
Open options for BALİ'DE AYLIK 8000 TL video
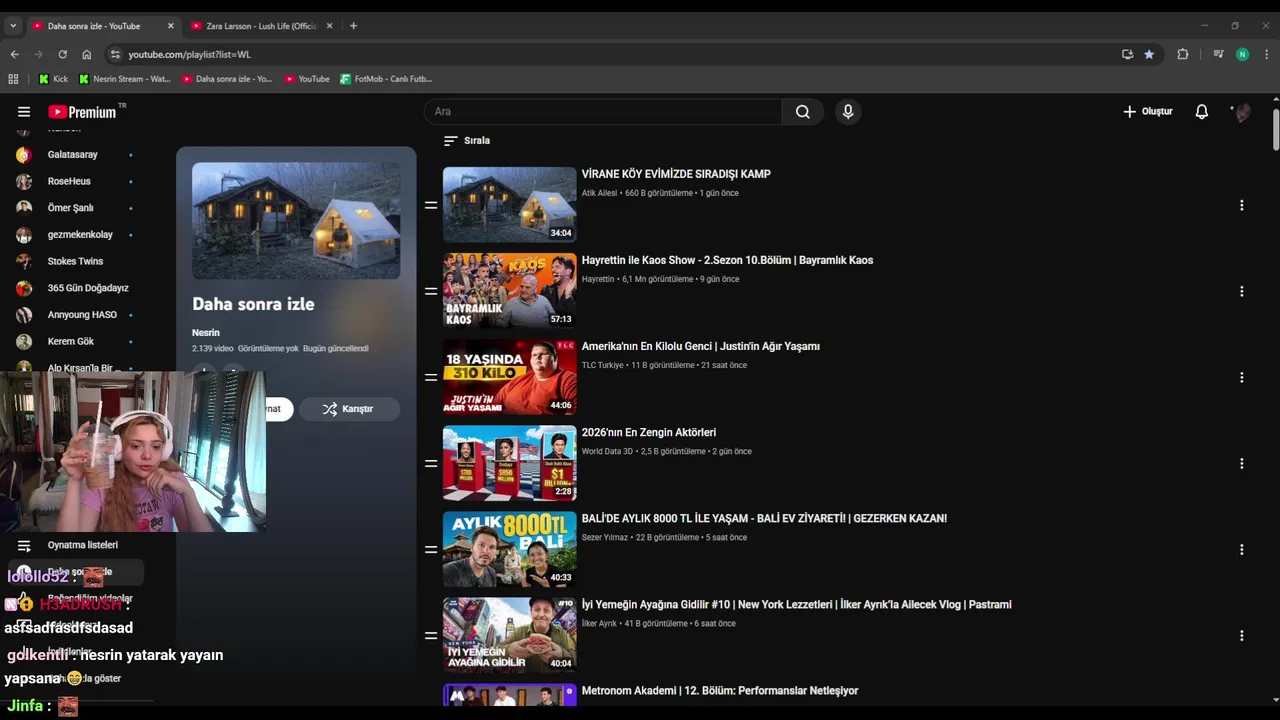point(1242,549)
